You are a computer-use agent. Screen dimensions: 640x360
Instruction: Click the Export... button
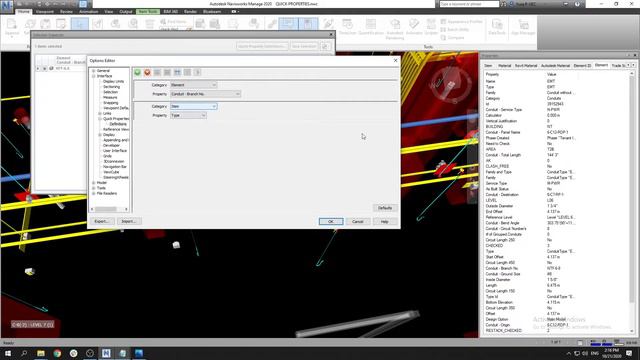[102, 221]
